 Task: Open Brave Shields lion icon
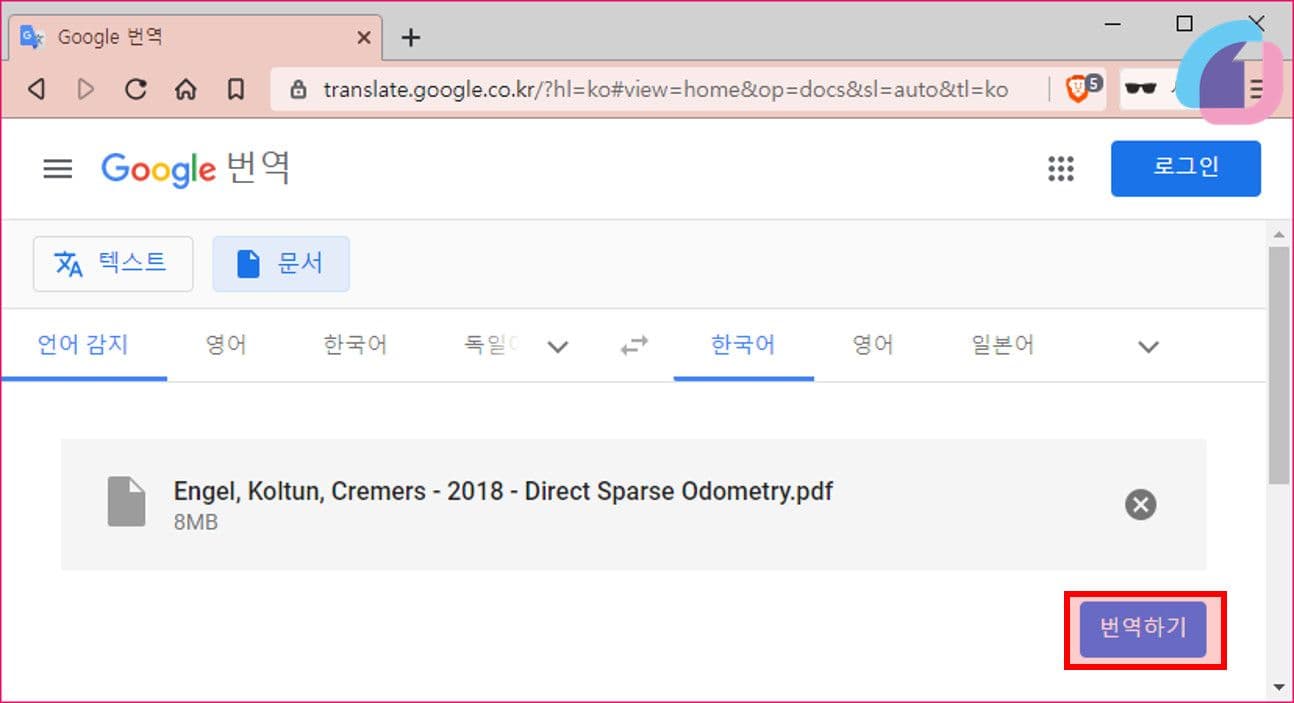pos(1079,89)
